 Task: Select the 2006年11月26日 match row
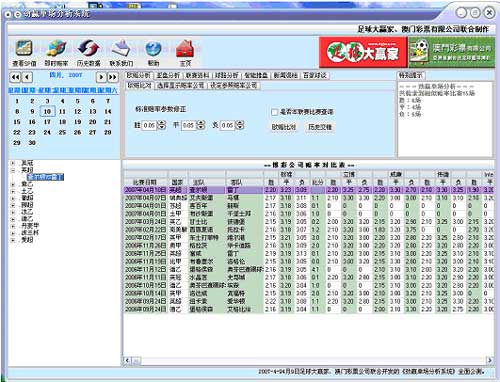(309, 246)
